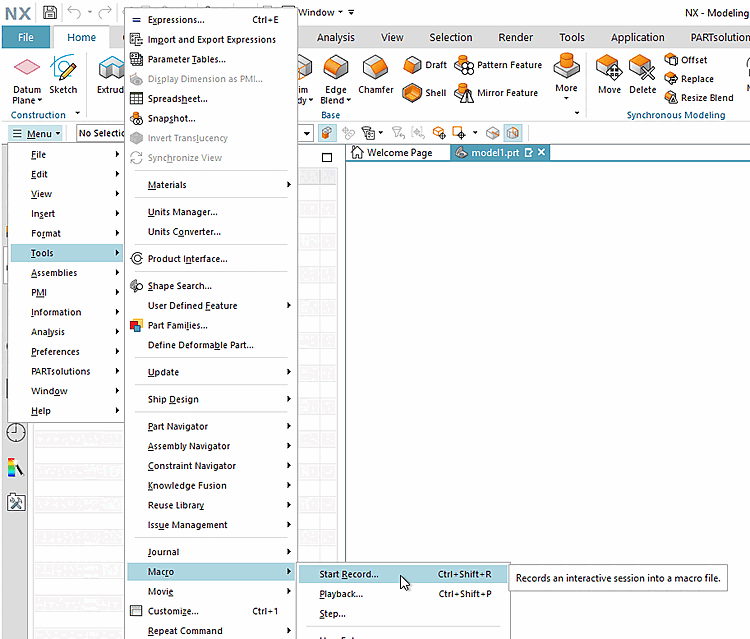Select the Datum Plane tool
The image size is (750, 639).
coord(27,80)
